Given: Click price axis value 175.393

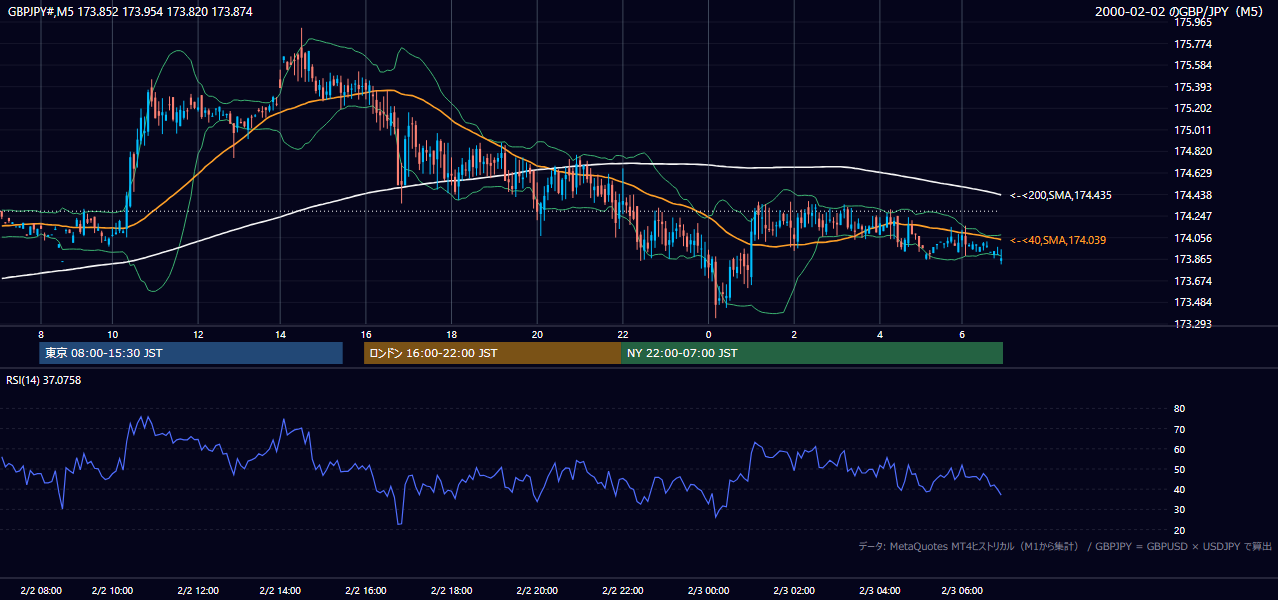Looking at the screenshot, I should [x=1193, y=87].
